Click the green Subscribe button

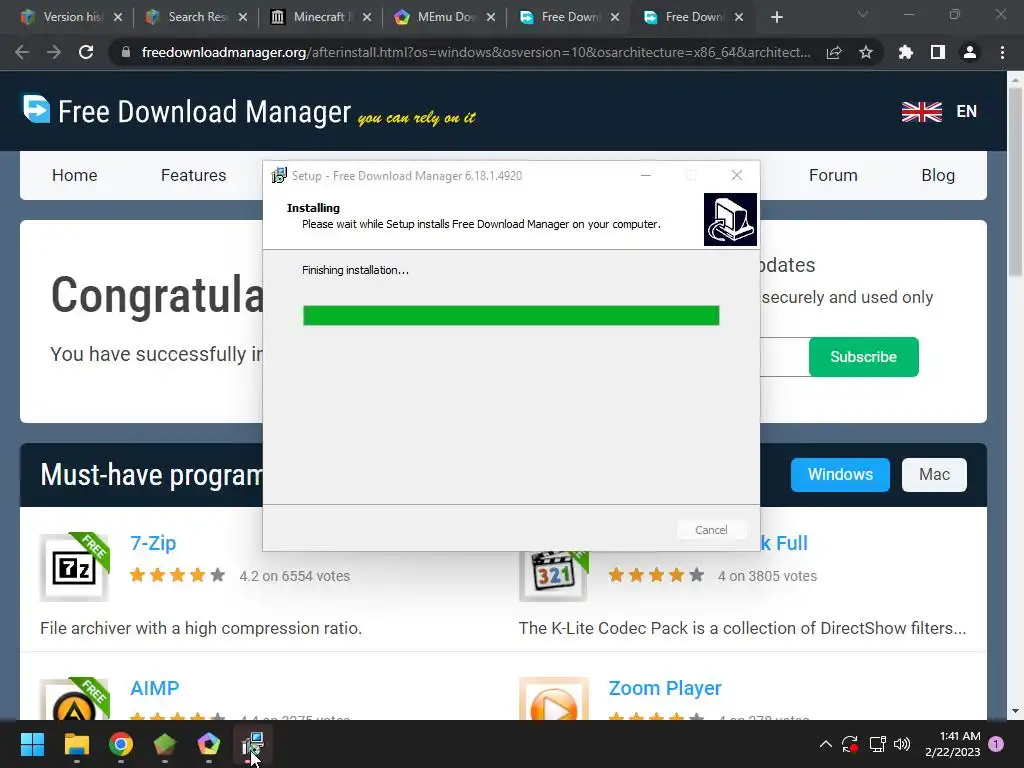pos(863,357)
